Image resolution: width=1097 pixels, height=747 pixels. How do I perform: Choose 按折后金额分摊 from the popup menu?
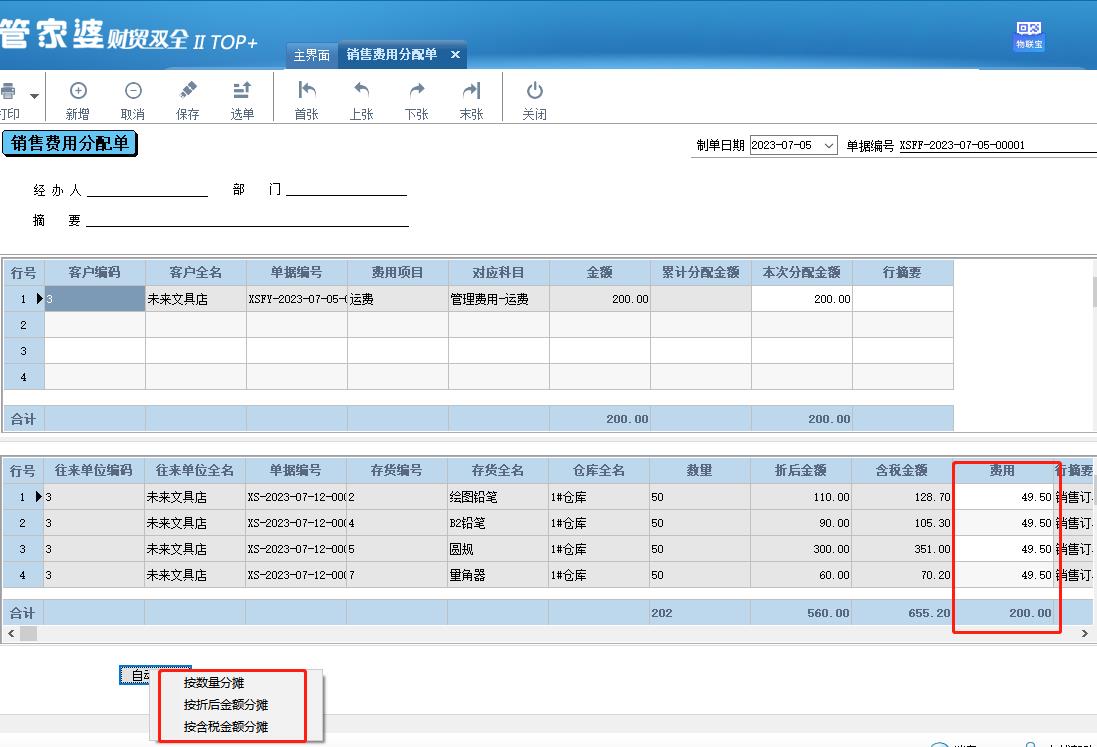[x=226, y=705]
